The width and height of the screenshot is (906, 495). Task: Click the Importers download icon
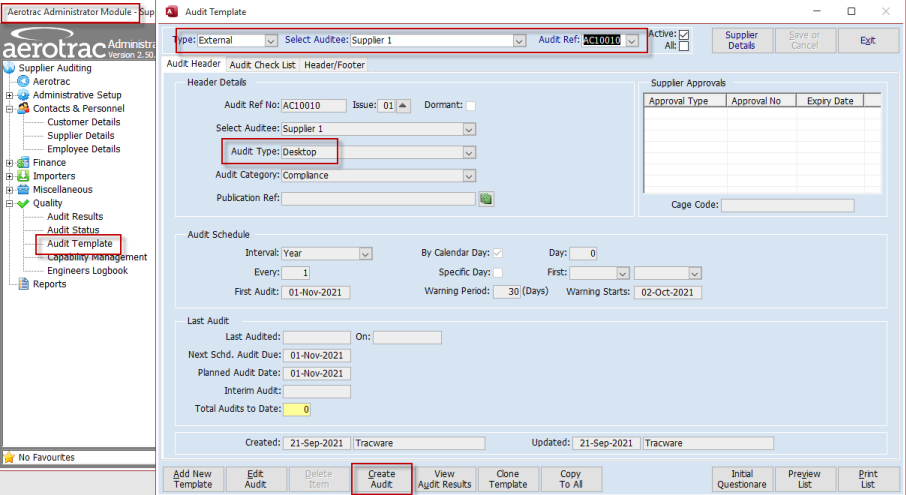tap(24, 176)
